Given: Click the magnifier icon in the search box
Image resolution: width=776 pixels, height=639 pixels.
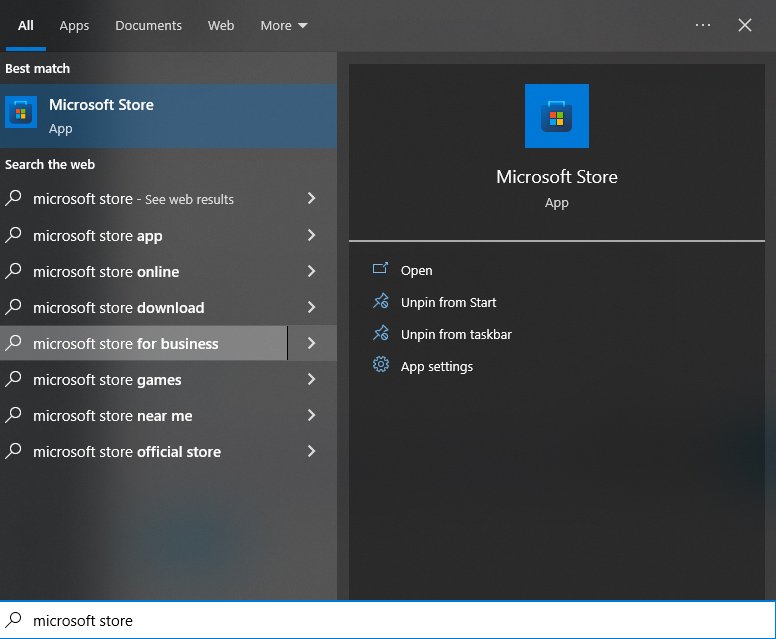Looking at the screenshot, I should coord(14,620).
